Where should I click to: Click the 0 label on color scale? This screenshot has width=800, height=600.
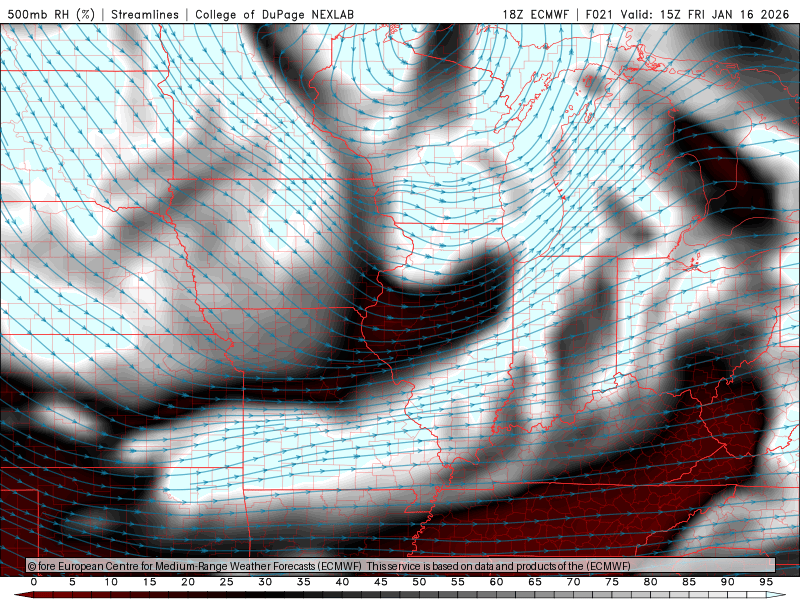[x=34, y=582]
